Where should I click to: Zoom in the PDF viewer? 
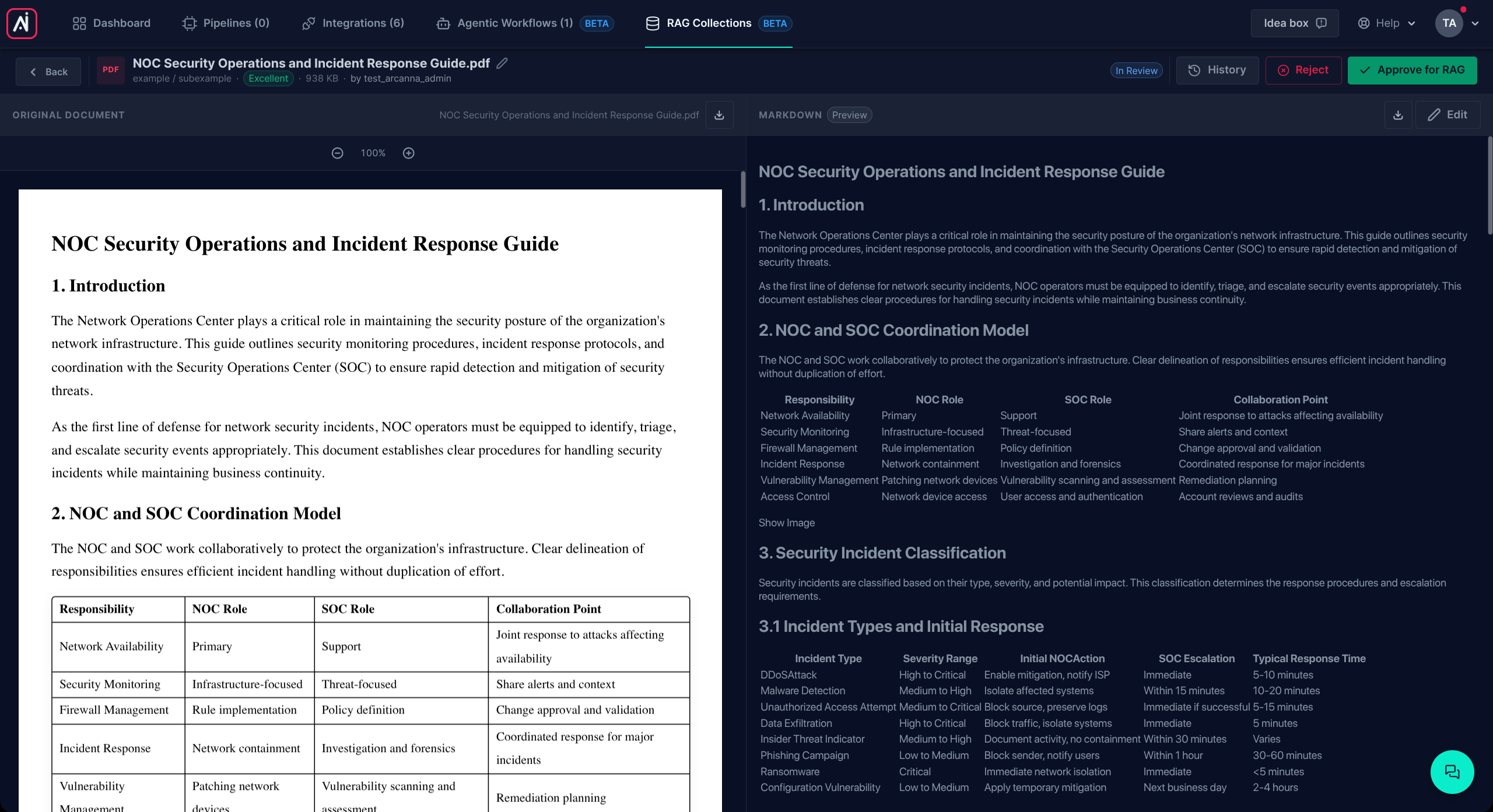point(409,153)
